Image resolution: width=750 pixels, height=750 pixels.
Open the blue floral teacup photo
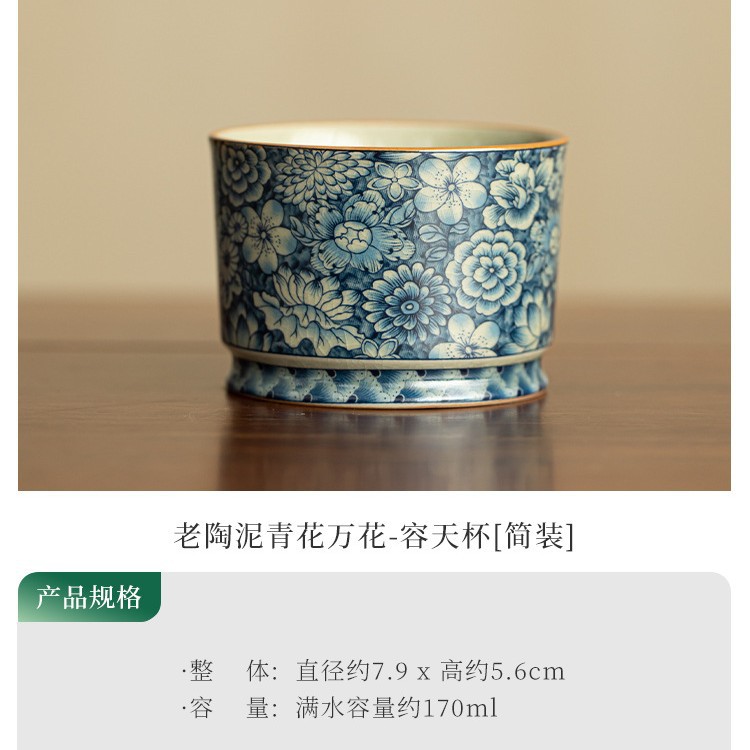374,245
